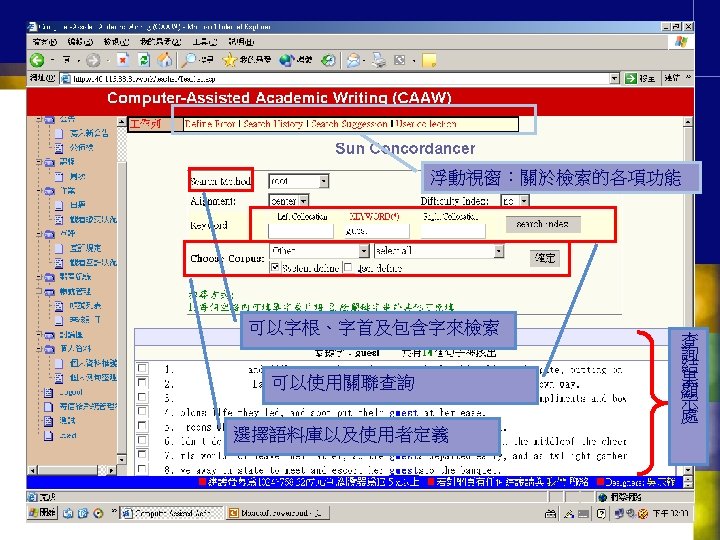Open the 工具(T) Tools menu
Viewport: 720px width, 540px height.
[205, 42]
